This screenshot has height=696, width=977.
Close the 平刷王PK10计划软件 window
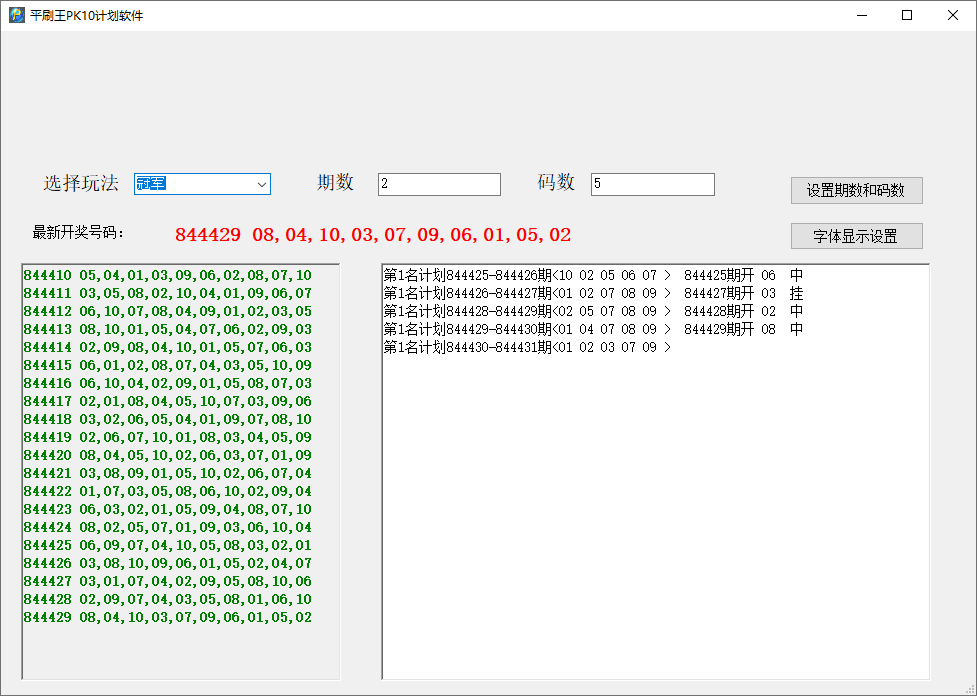(953, 15)
